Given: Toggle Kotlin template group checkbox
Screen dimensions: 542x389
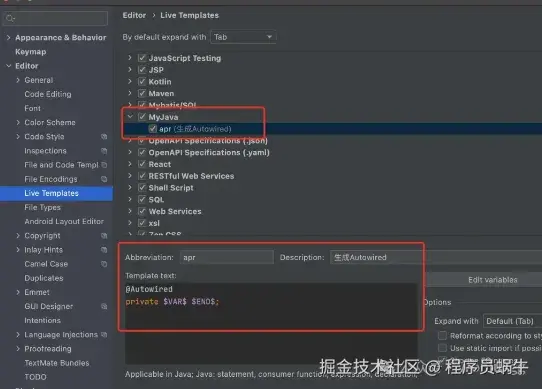Looking at the screenshot, I should [142, 82].
